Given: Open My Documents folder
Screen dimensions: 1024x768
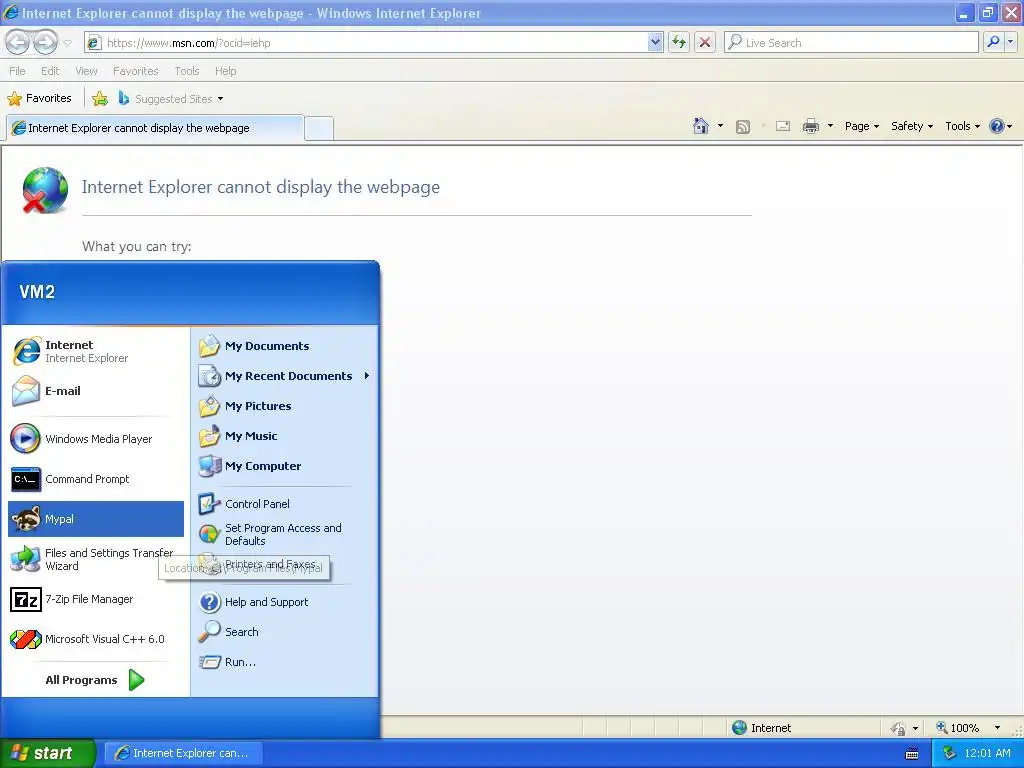Looking at the screenshot, I should click(x=284, y=346).
